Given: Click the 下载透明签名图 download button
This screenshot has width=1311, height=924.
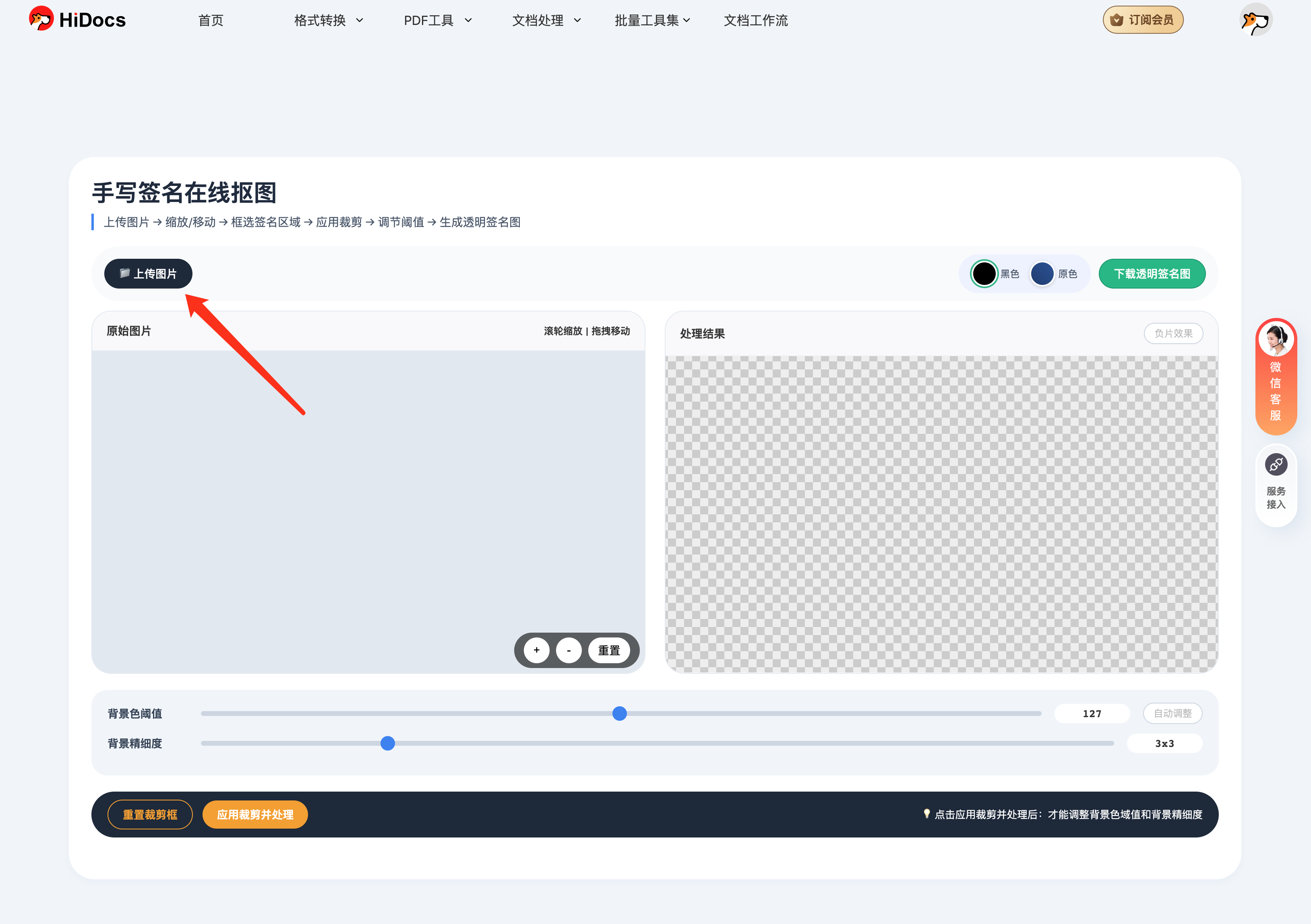Looking at the screenshot, I should [1152, 274].
